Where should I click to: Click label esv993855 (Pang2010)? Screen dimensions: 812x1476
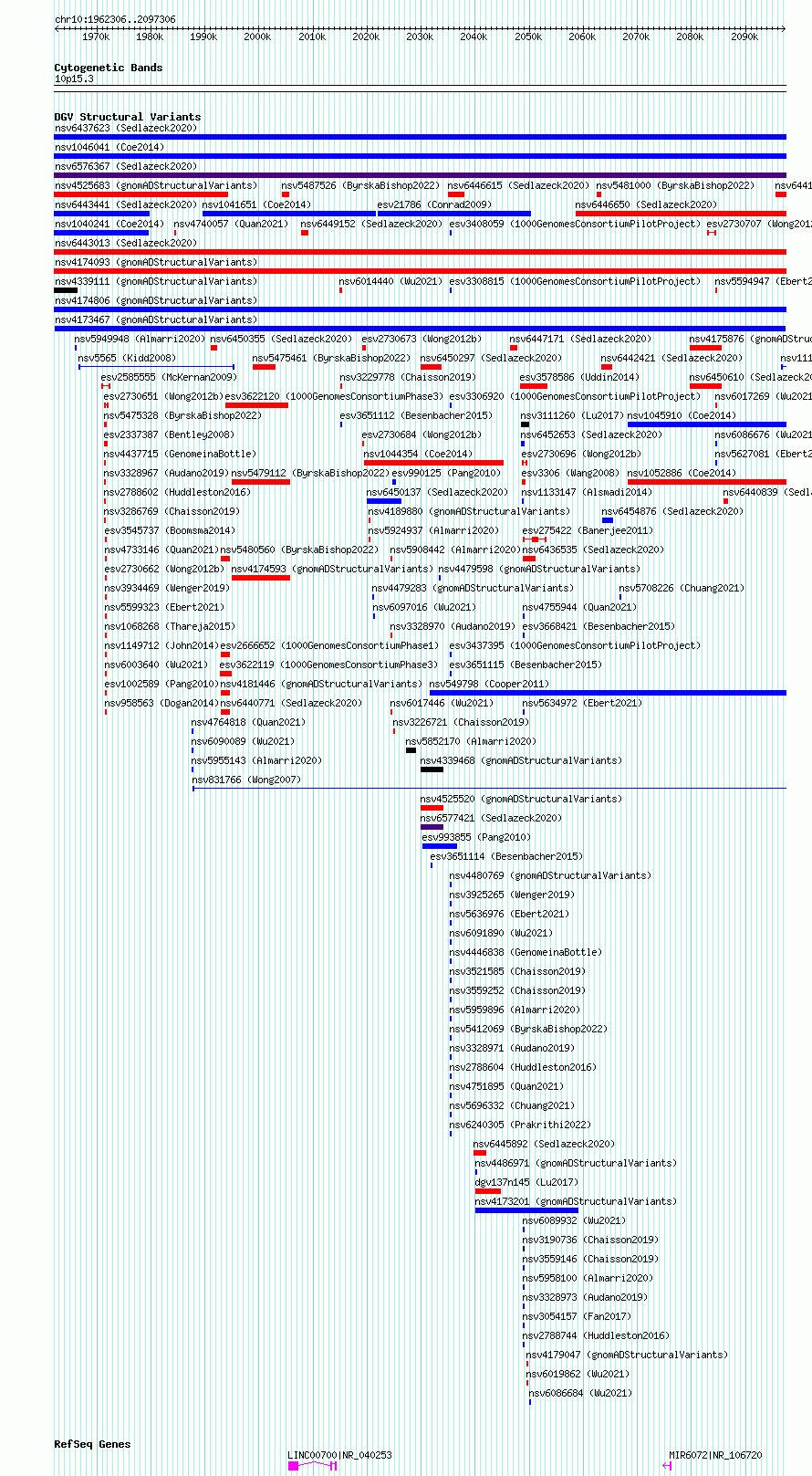476,838
